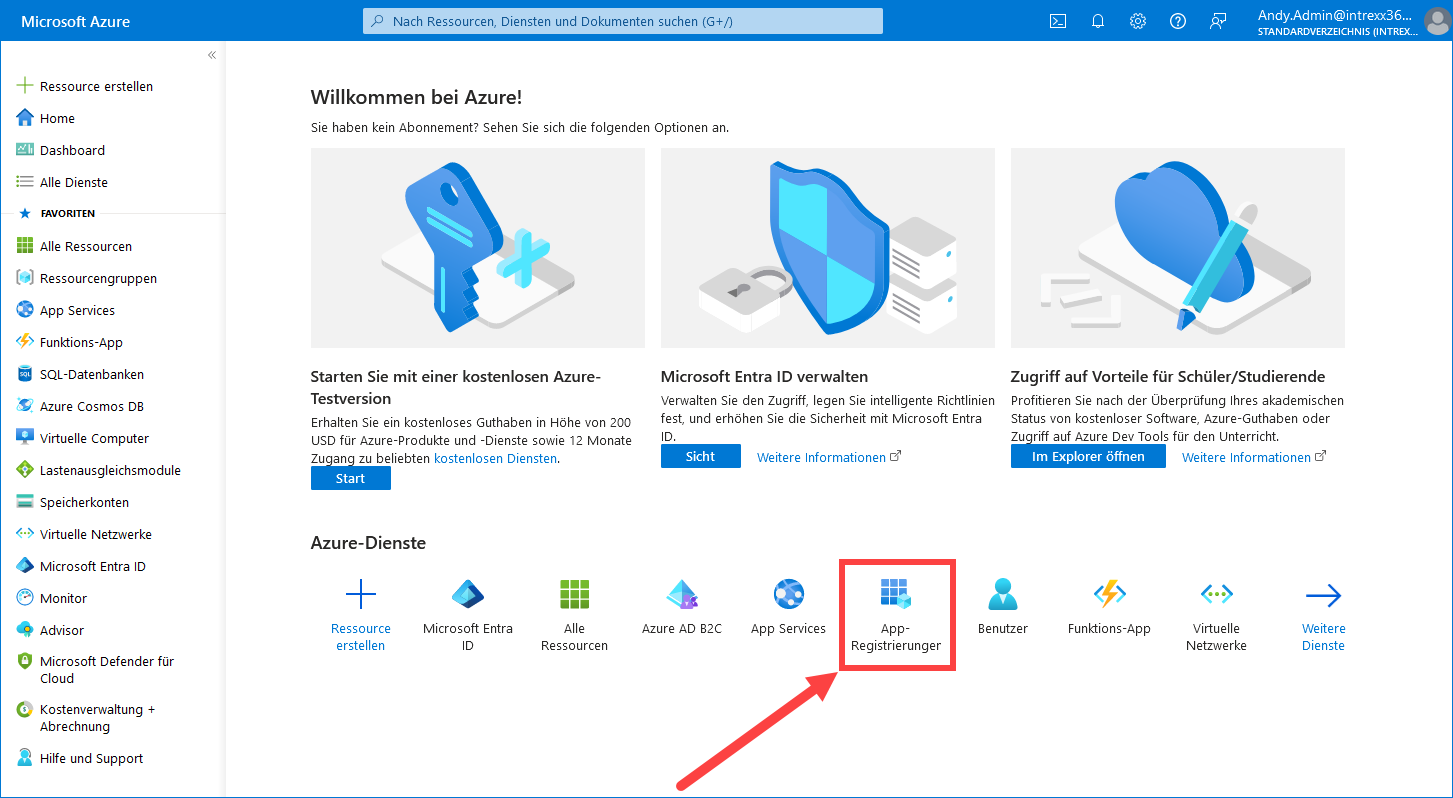Click the Speicherkonten icon
The width and height of the screenshot is (1453, 798).
(25, 502)
